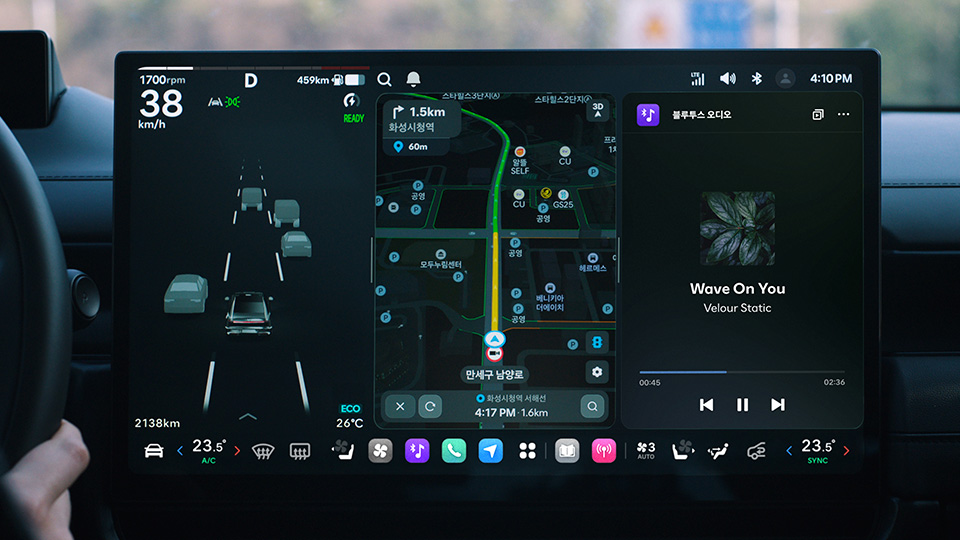
Task: Tap the green headlight indicator
Action: (233, 102)
